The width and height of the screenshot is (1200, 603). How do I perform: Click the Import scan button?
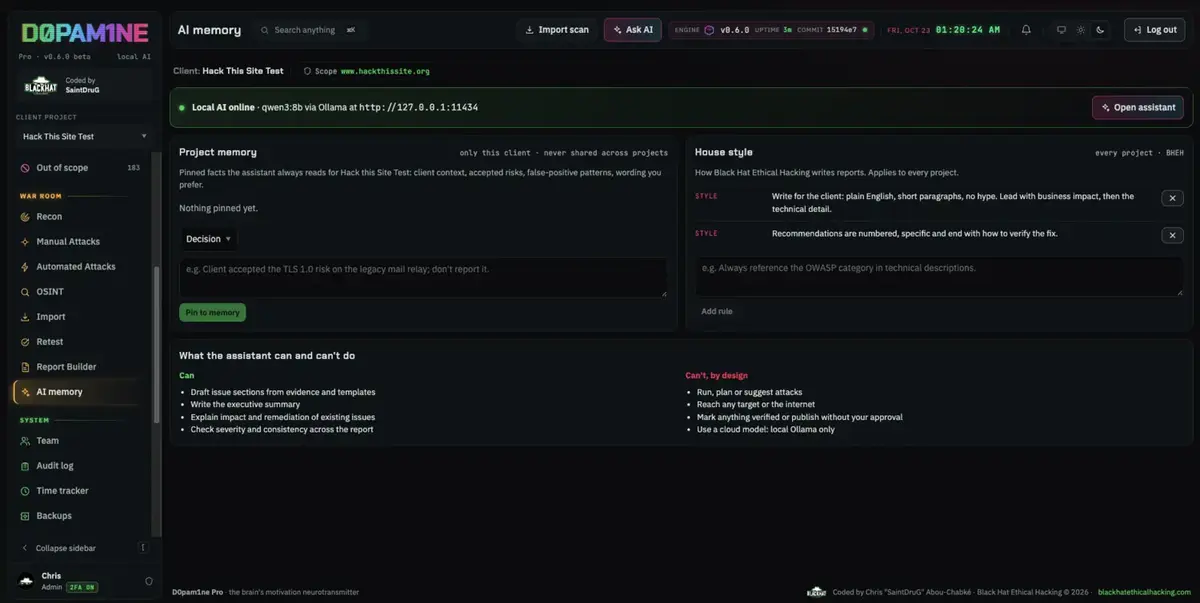click(558, 30)
